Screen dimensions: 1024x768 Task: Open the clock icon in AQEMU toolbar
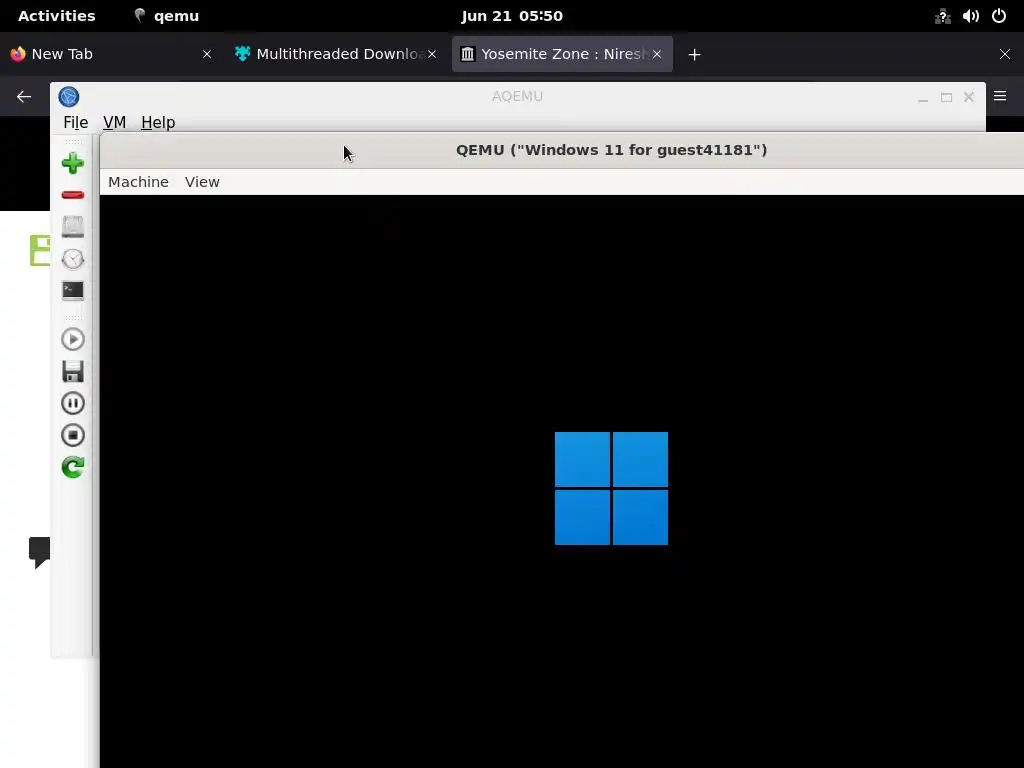click(72, 259)
